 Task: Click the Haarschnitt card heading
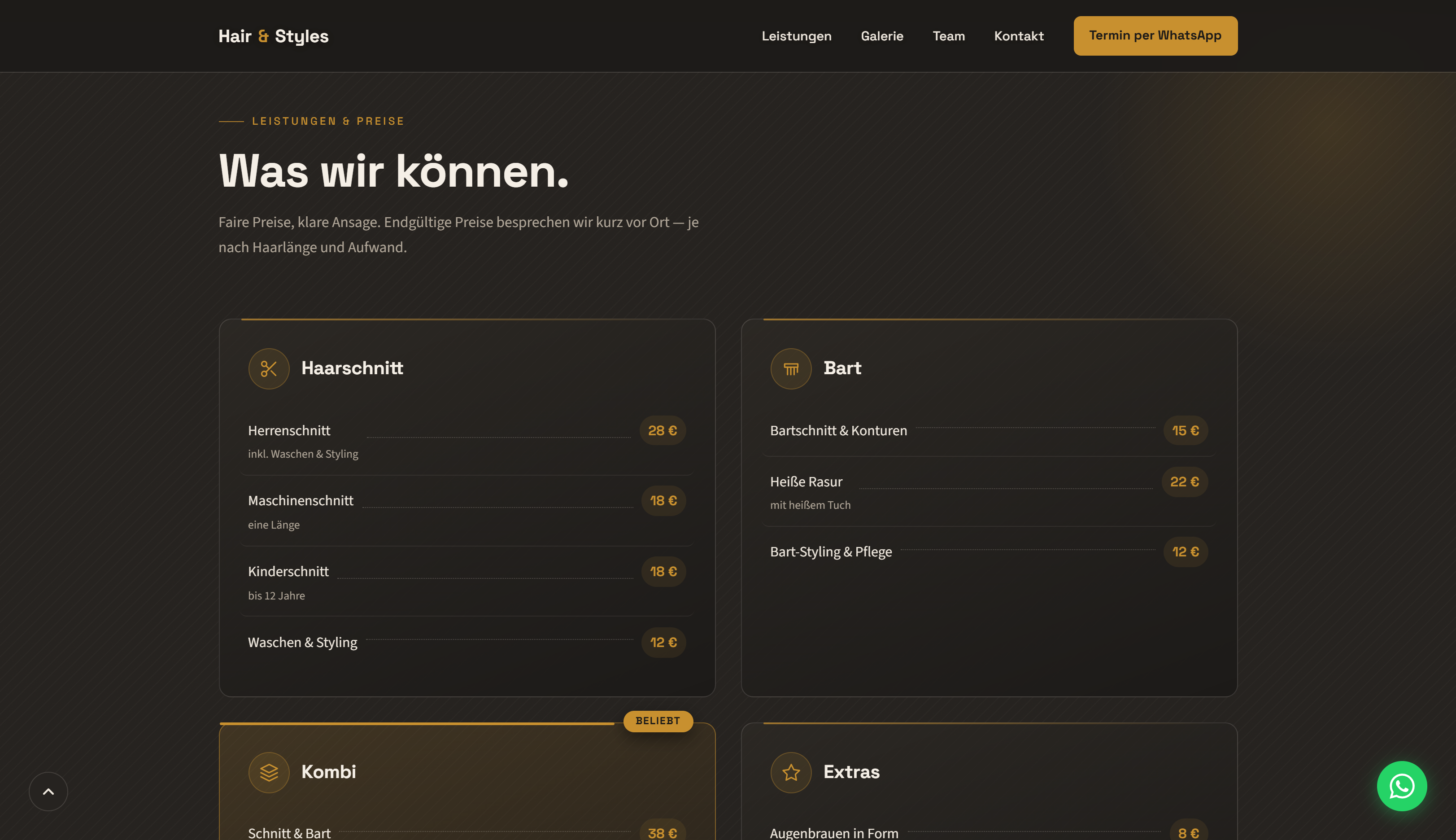click(352, 368)
